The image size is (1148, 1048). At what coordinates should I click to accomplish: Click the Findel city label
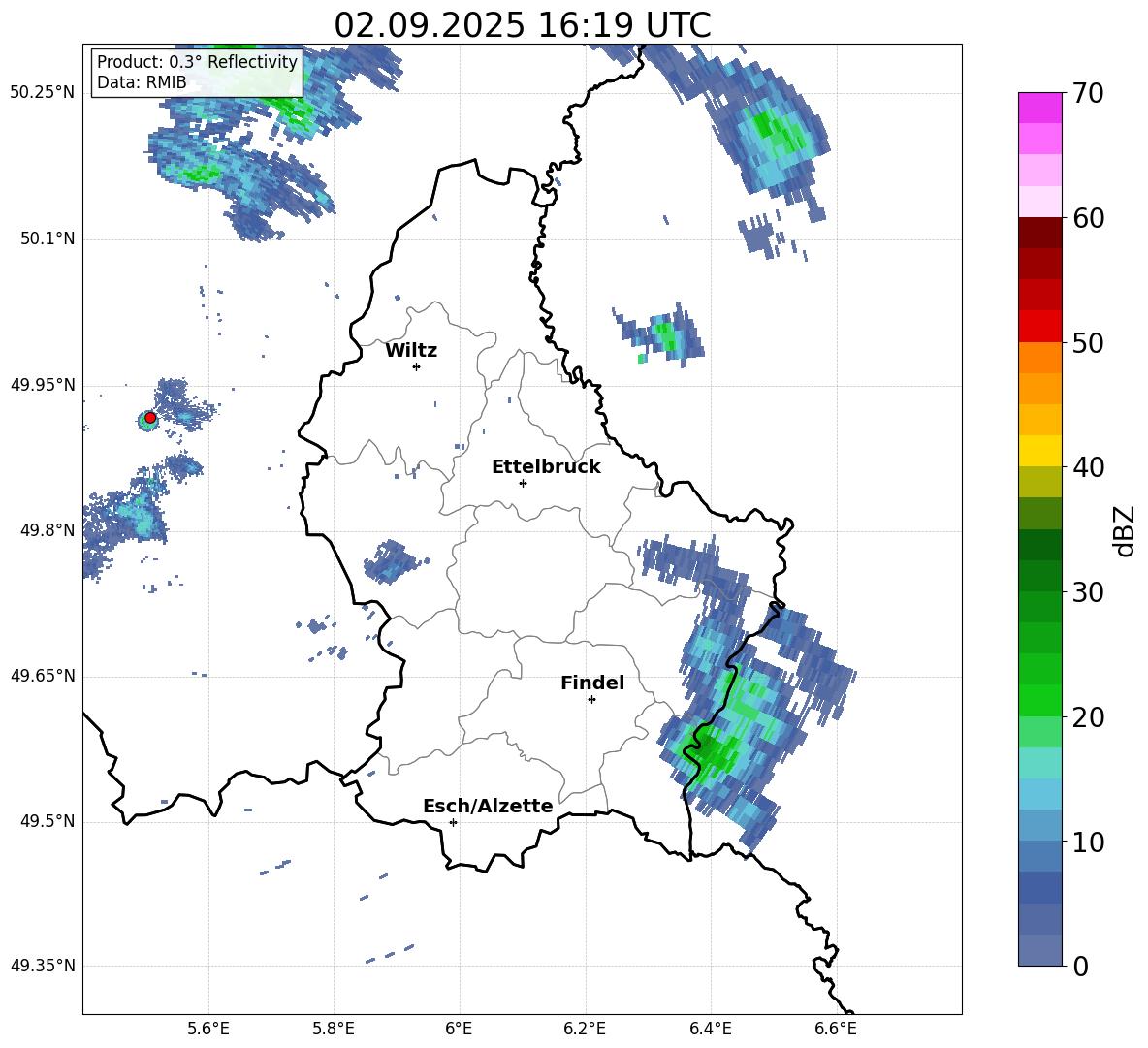tap(592, 683)
